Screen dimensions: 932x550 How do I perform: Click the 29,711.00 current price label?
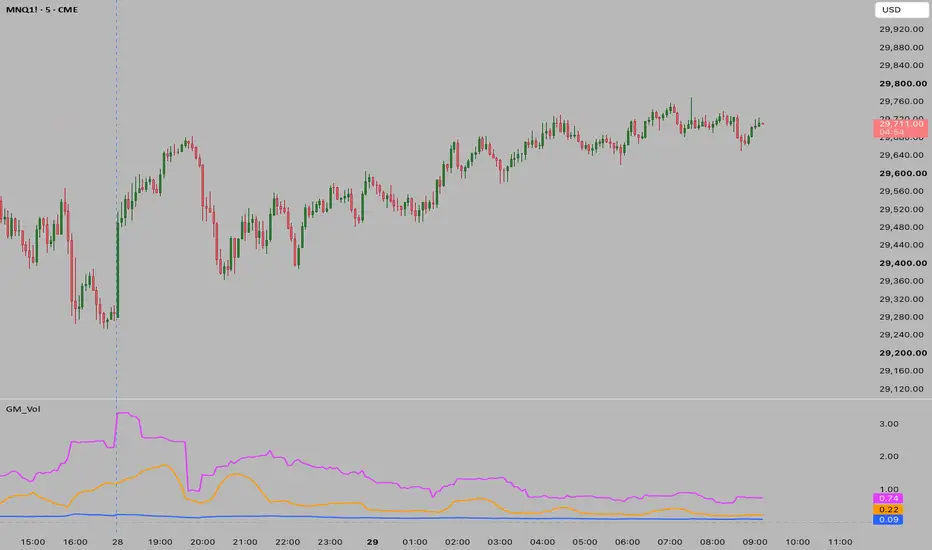coord(901,124)
